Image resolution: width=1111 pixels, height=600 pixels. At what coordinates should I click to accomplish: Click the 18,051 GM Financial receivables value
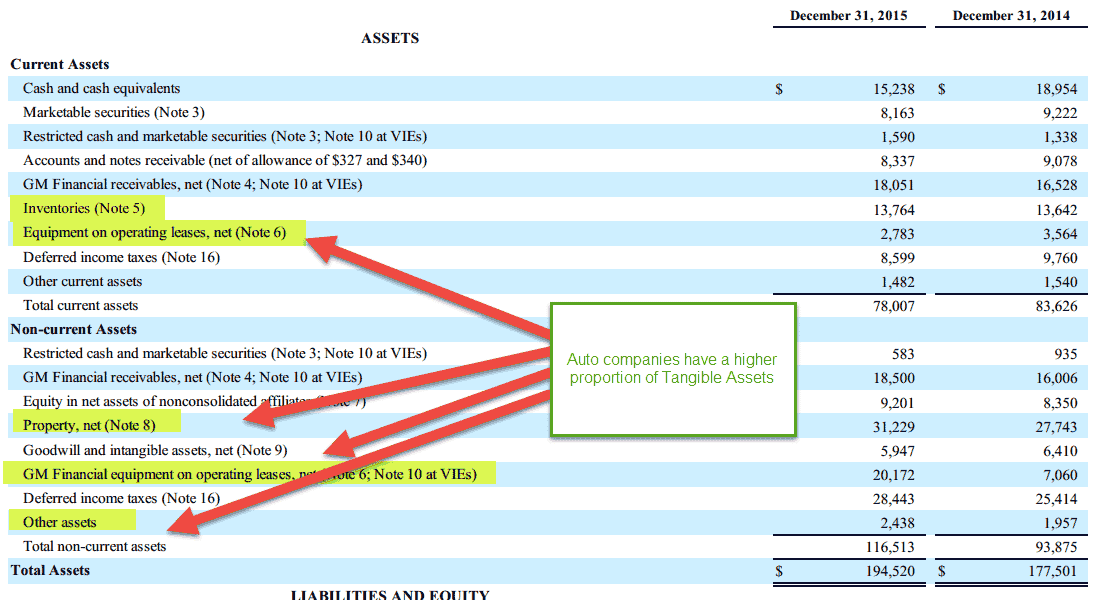click(893, 186)
